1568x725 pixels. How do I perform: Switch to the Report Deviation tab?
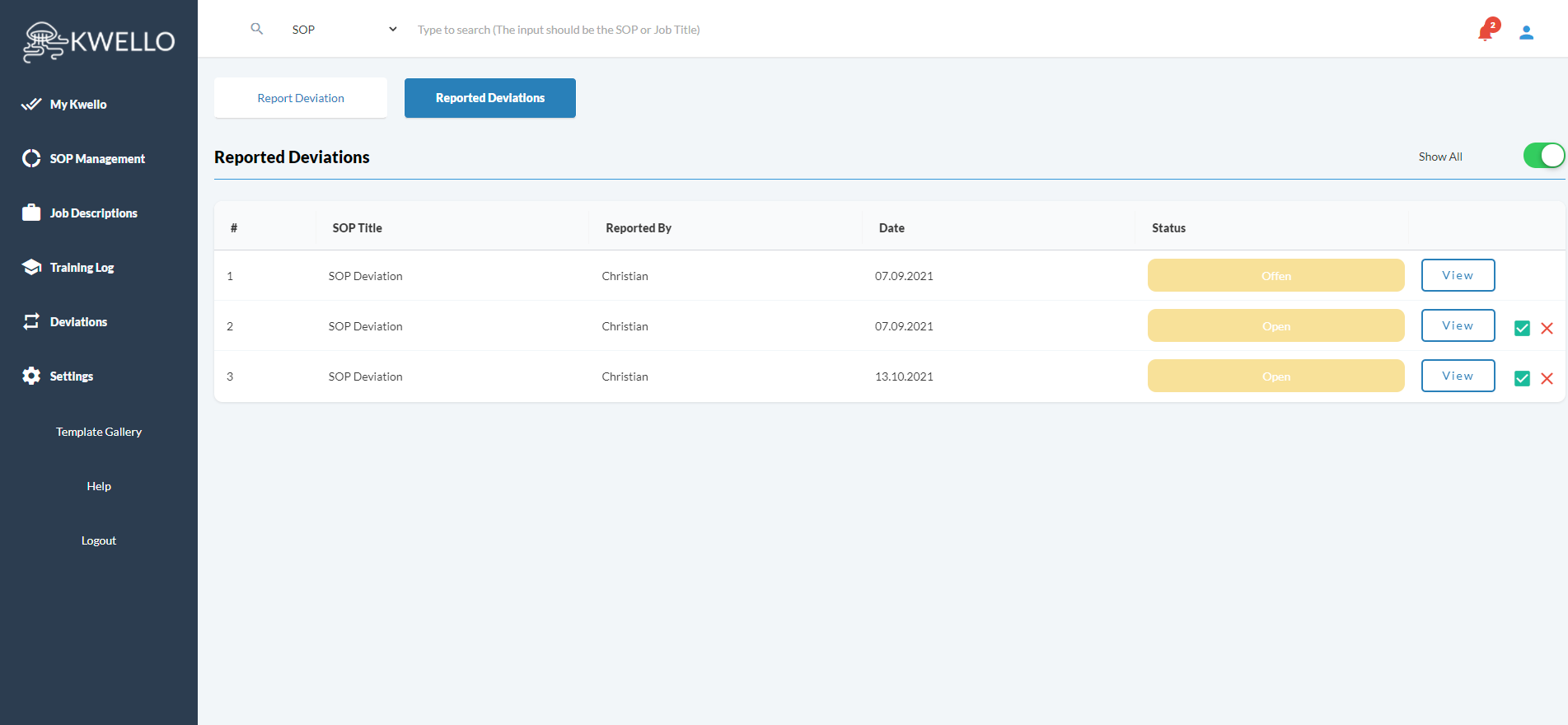pyautogui.click(x=301, y=98)
